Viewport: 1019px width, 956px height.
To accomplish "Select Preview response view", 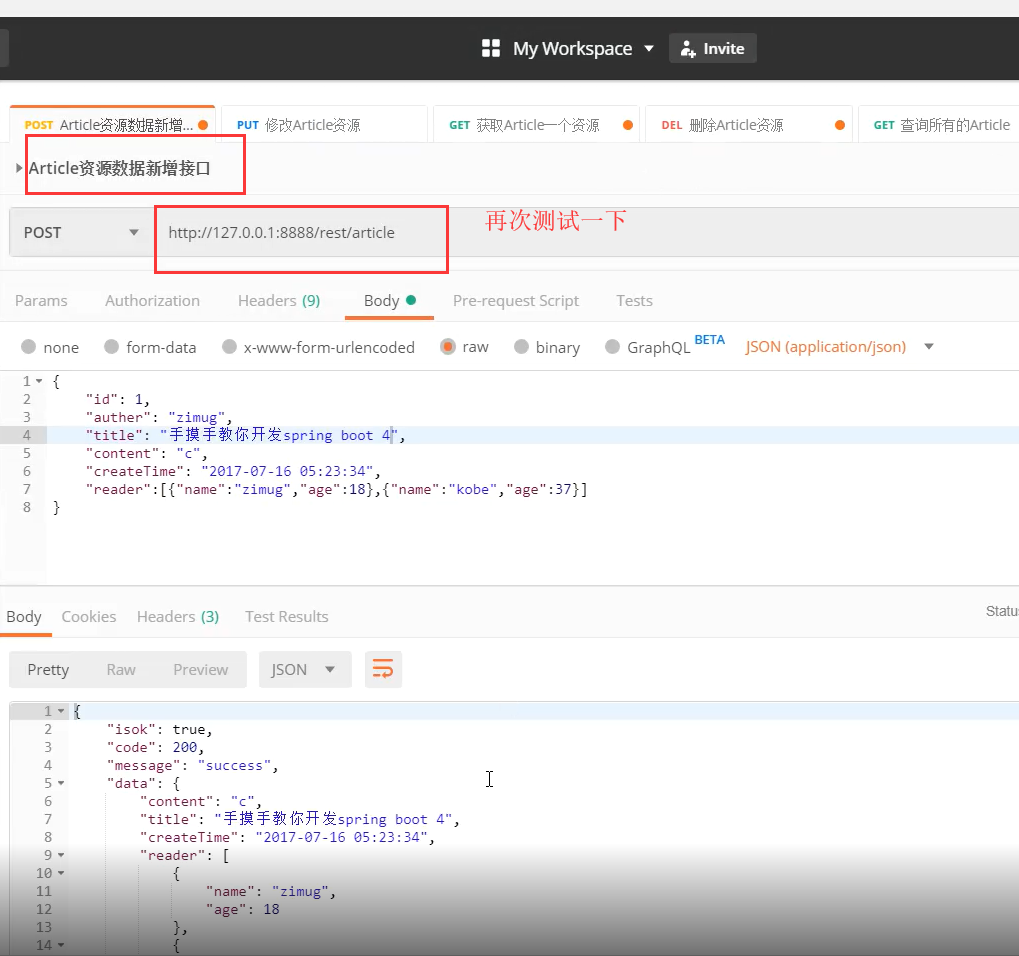I will point(201,669).
